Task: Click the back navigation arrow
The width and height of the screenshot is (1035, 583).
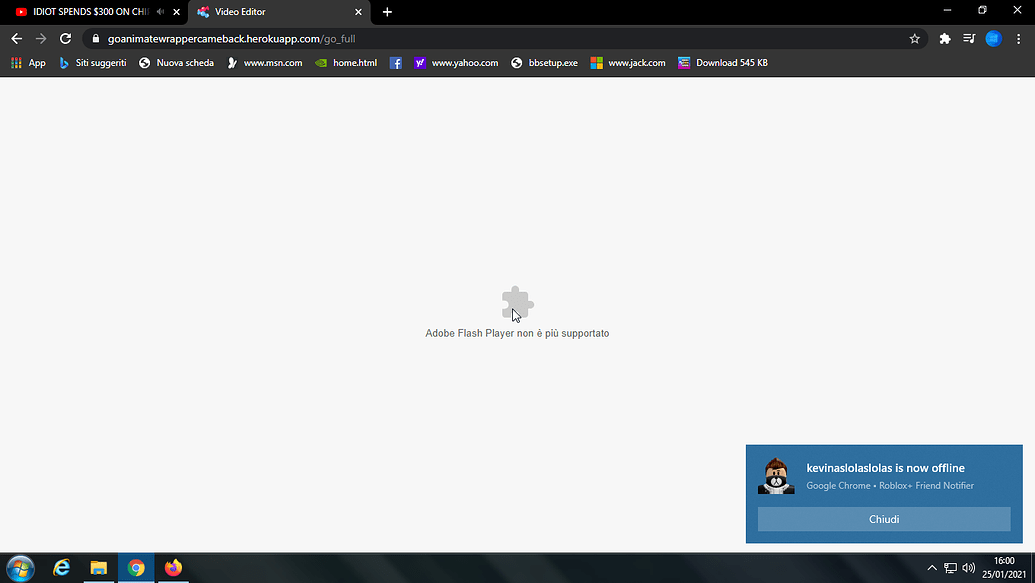Action: [16, 38]
